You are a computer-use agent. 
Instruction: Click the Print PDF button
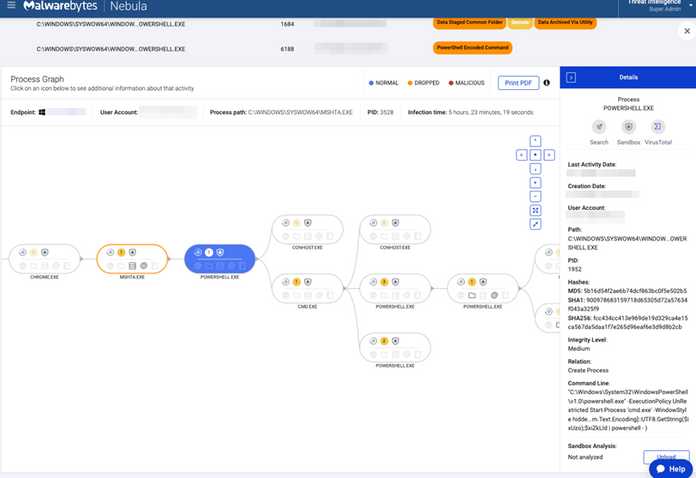pyautogui.click(x=518, y=83)
